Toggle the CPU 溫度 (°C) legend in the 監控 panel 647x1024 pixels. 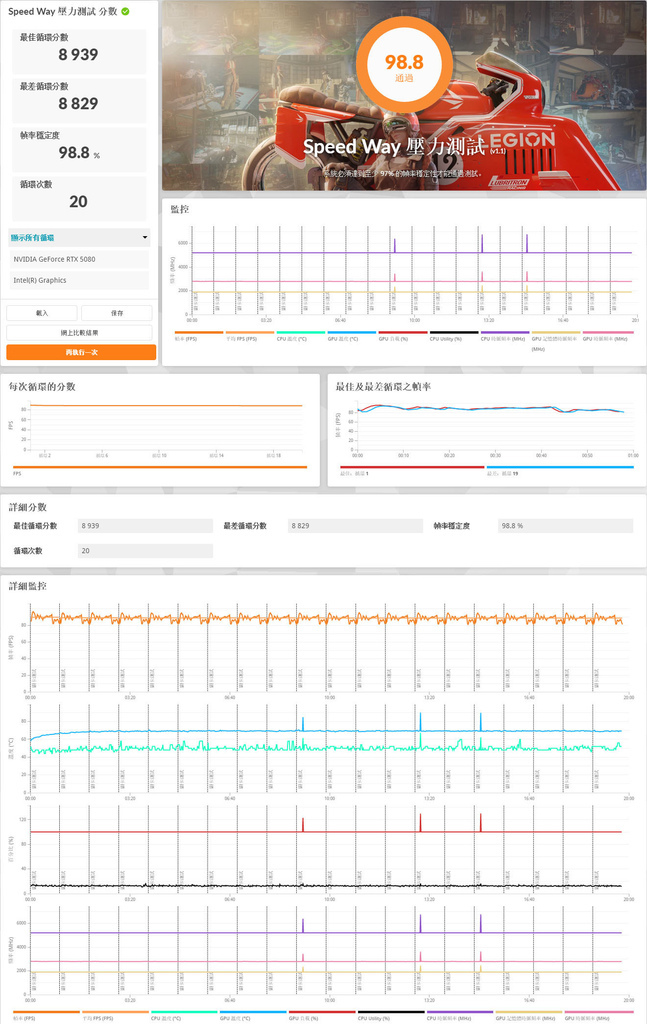point(300,336)
